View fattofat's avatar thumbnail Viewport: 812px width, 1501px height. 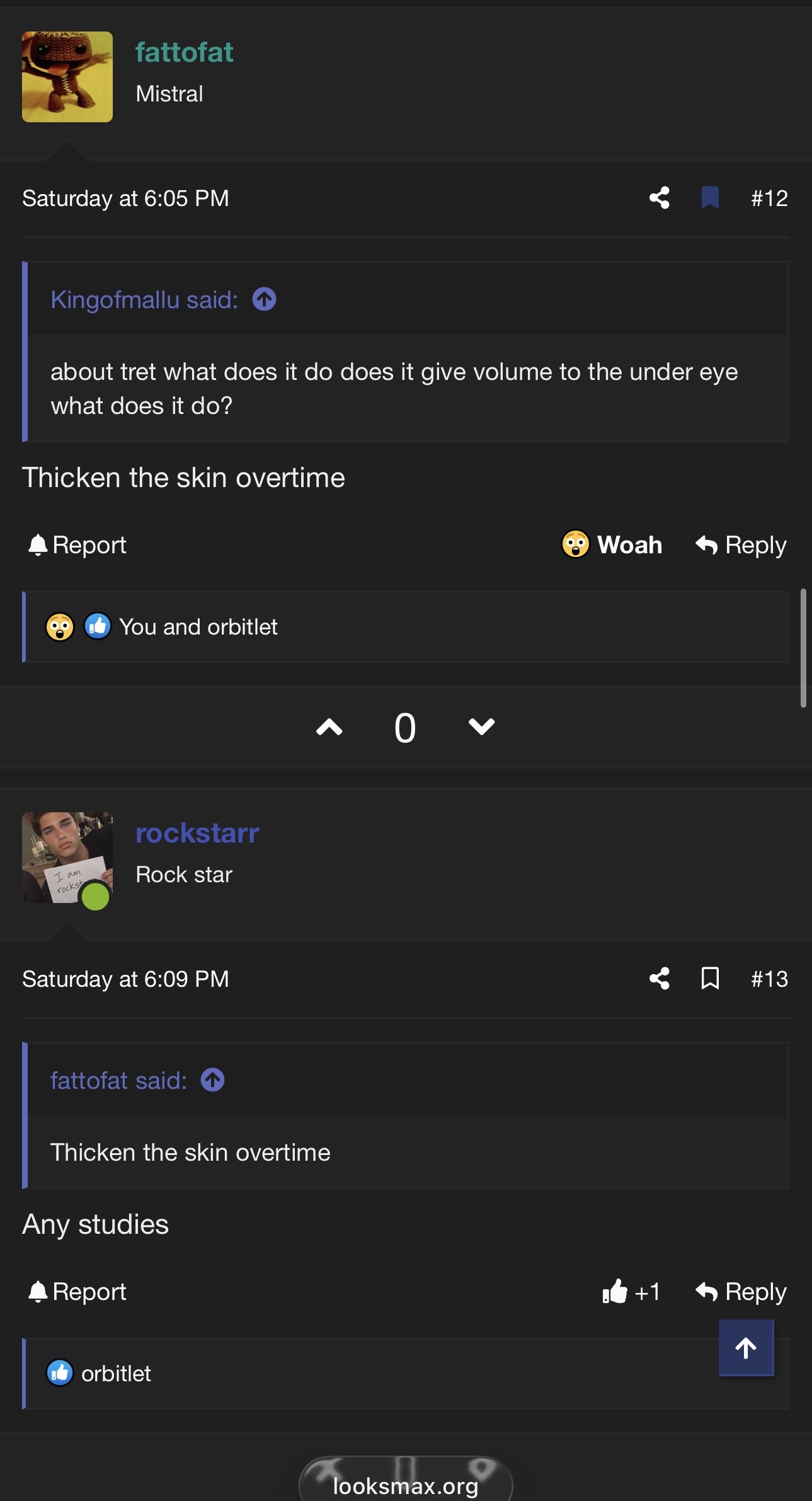click(x=67, y=77)
